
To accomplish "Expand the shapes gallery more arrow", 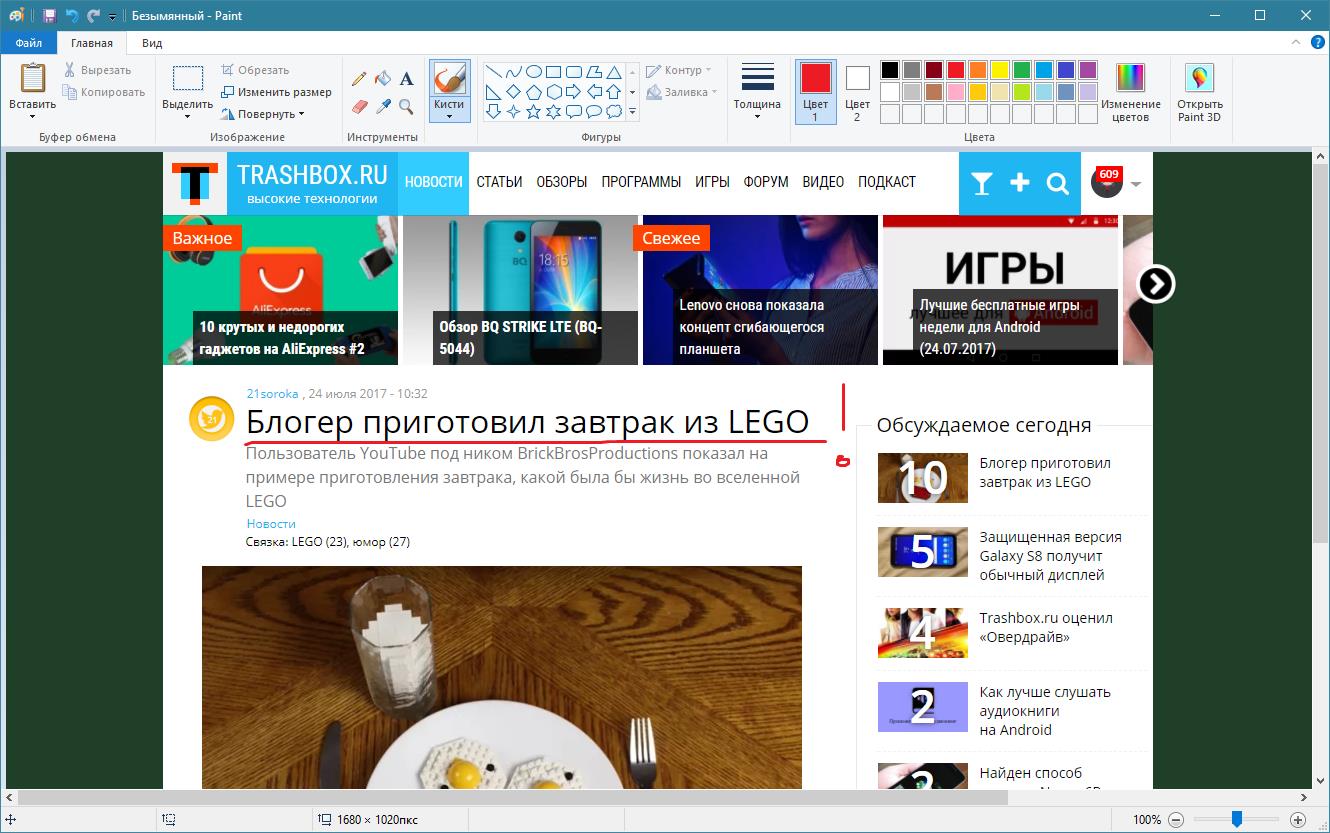I will (632, 112).
